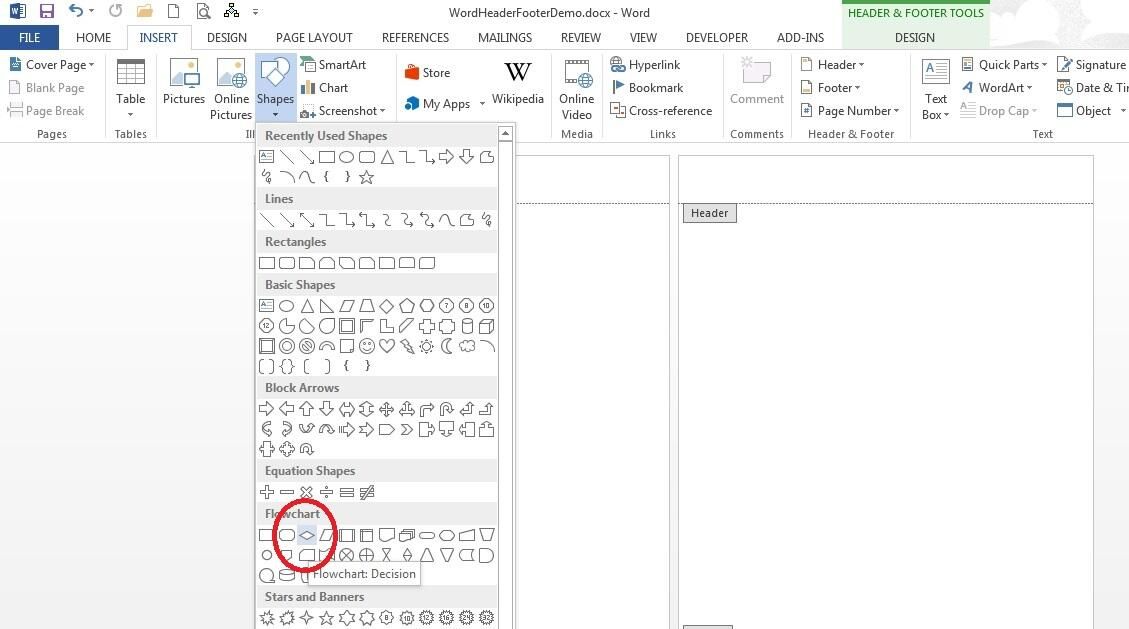Open the Header dropdown
Viewport: 1129px width, 629px height.
tap(835, 64)
